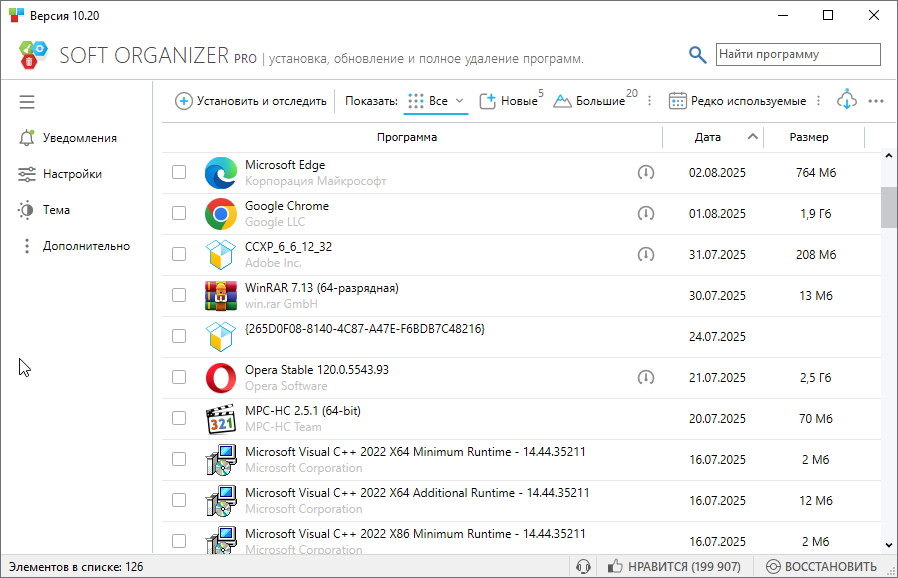Select the WinRAR 7.13 (64-разрядная) name
Viewport: 898px width, 578px height.
(322, 288)
